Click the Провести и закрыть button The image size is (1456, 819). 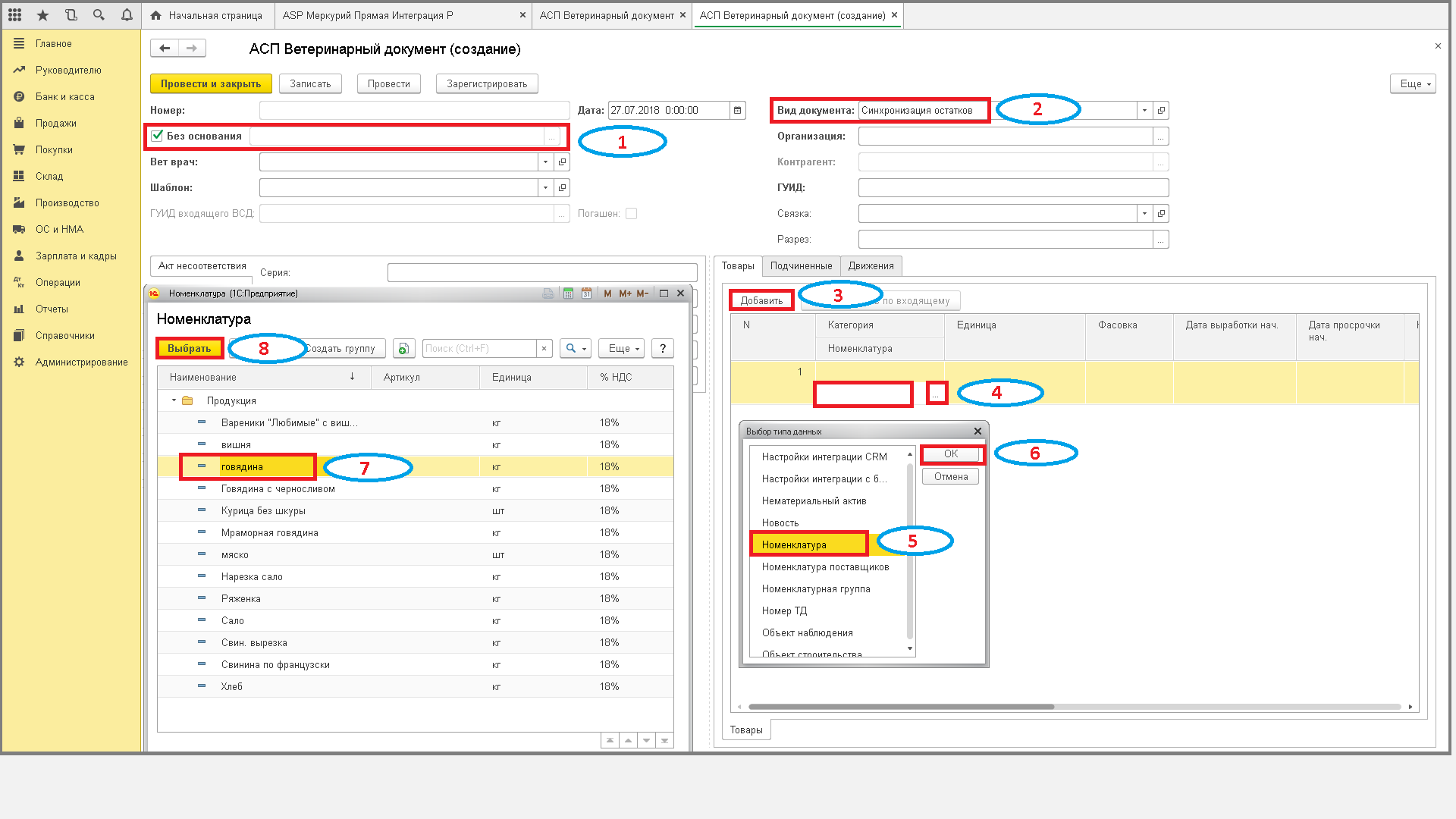(x=211, y=83)
